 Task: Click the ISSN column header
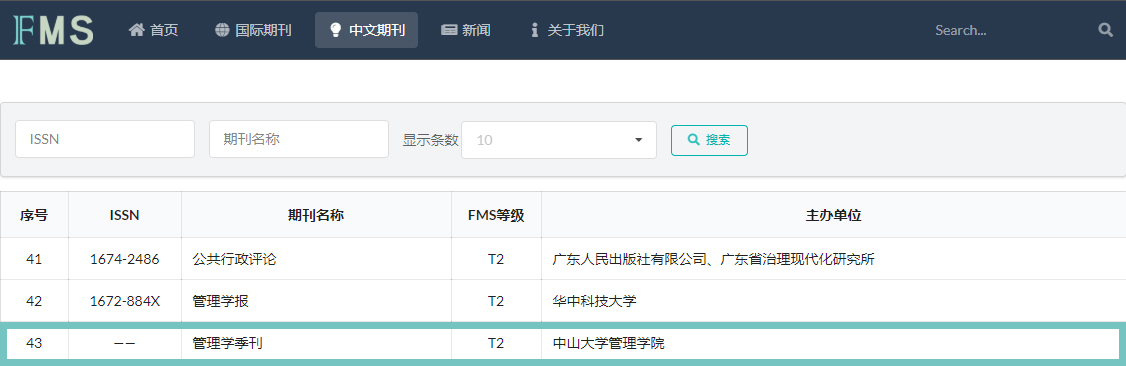pos(125,215)
